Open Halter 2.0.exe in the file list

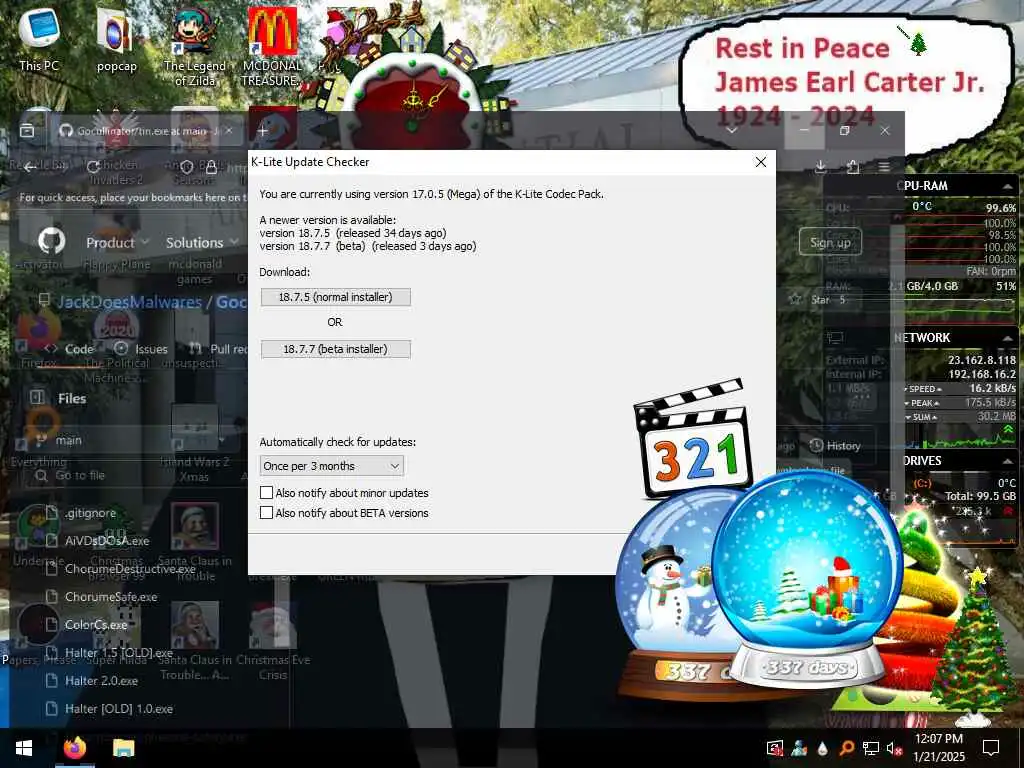click(101, 681)
